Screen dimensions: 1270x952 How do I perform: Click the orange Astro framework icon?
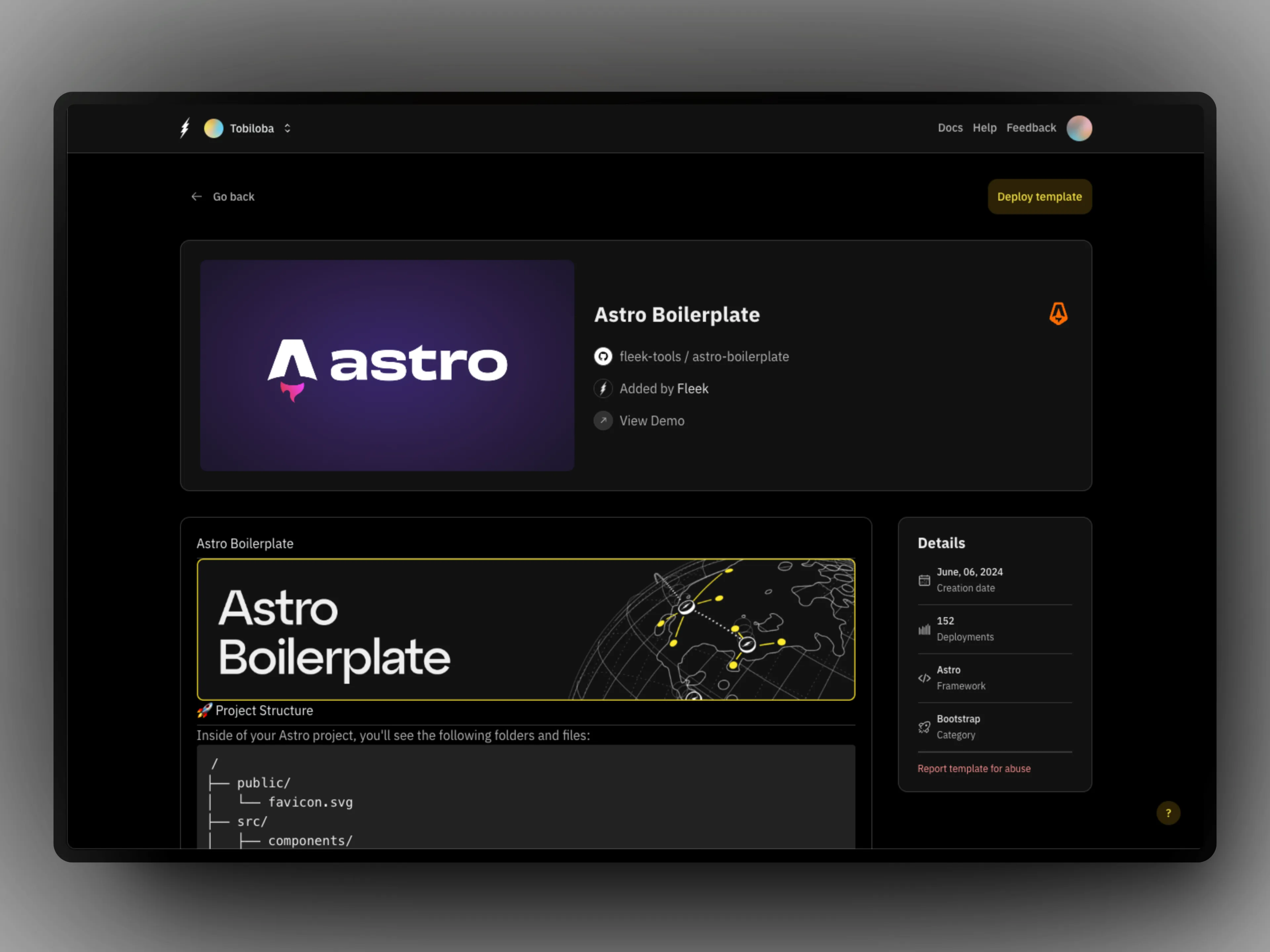pos(1059,313)
